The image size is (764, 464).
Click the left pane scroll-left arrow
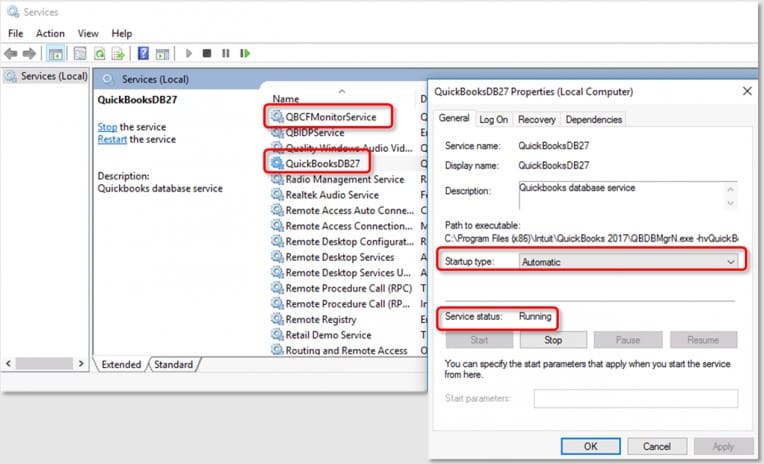tap(8, 364)
